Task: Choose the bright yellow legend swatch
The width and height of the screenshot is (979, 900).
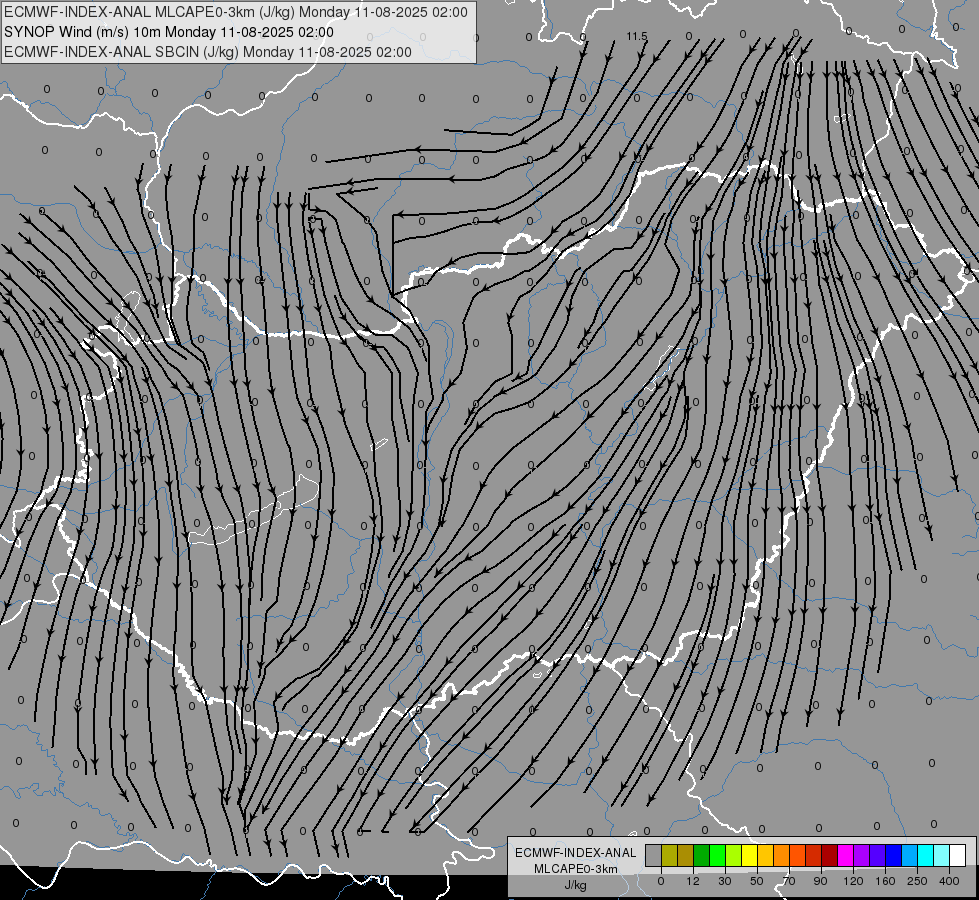Action: coord(749,856)
